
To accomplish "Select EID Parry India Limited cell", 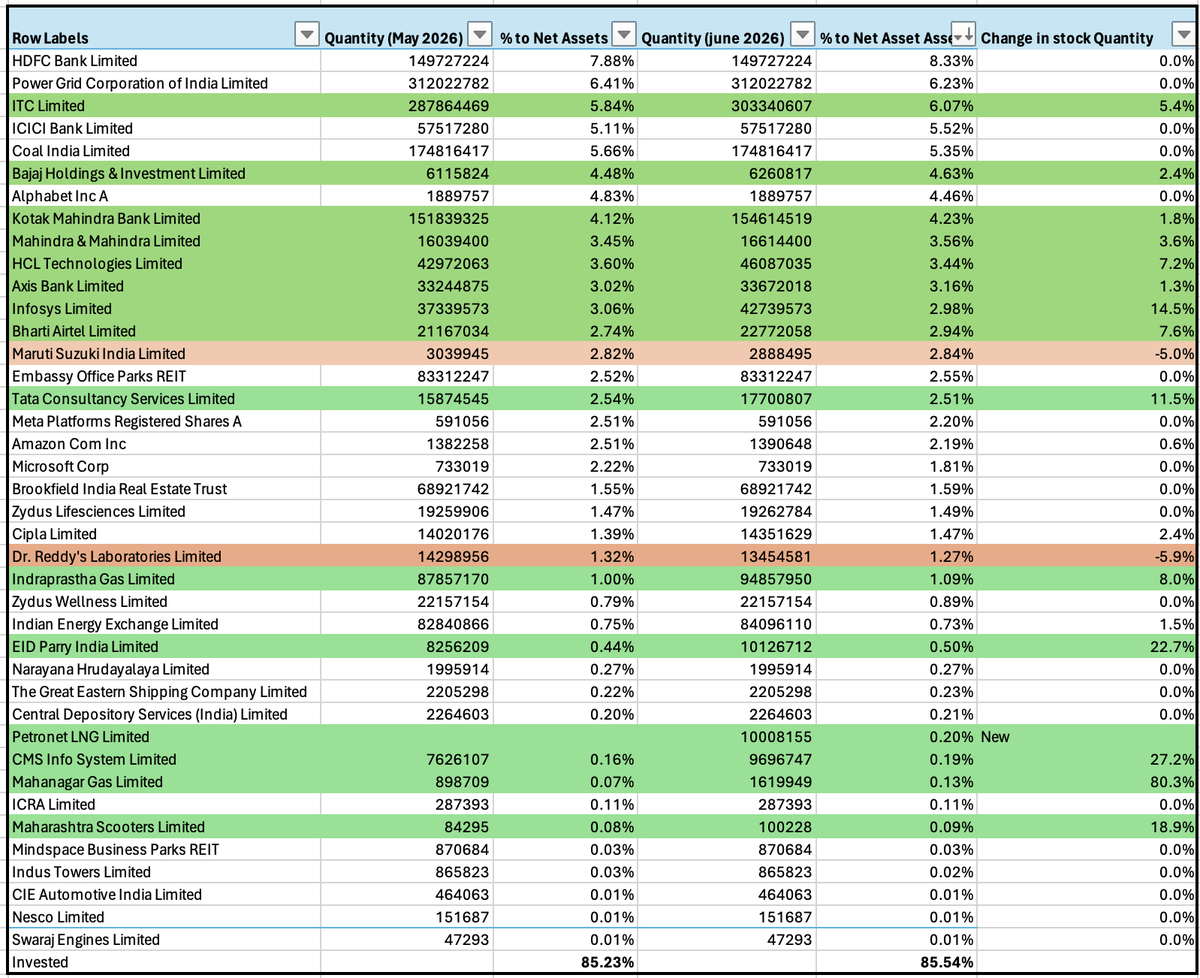I will coord(163,646).
